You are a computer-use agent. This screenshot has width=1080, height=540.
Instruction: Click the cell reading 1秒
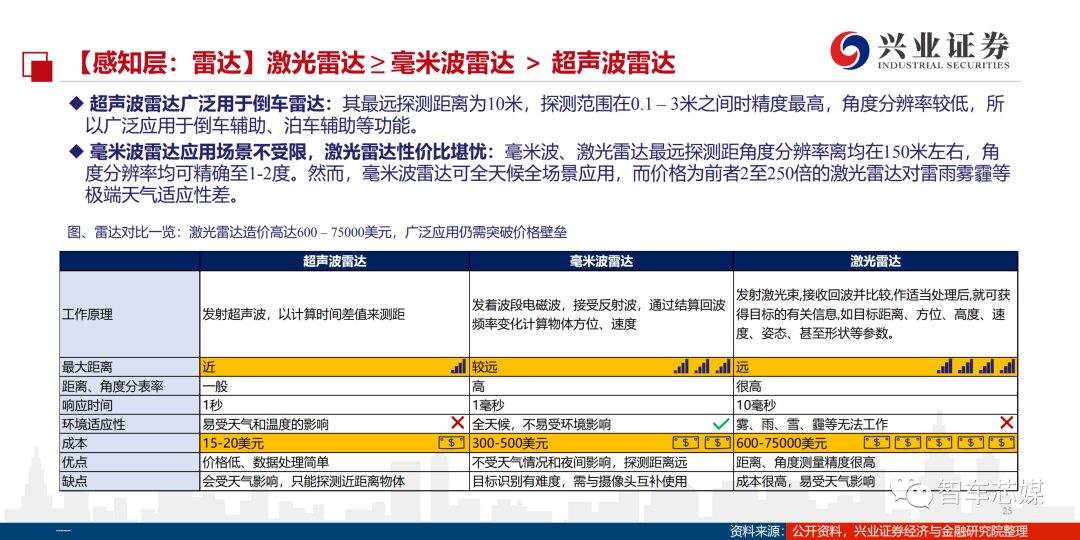click(334, 405)
